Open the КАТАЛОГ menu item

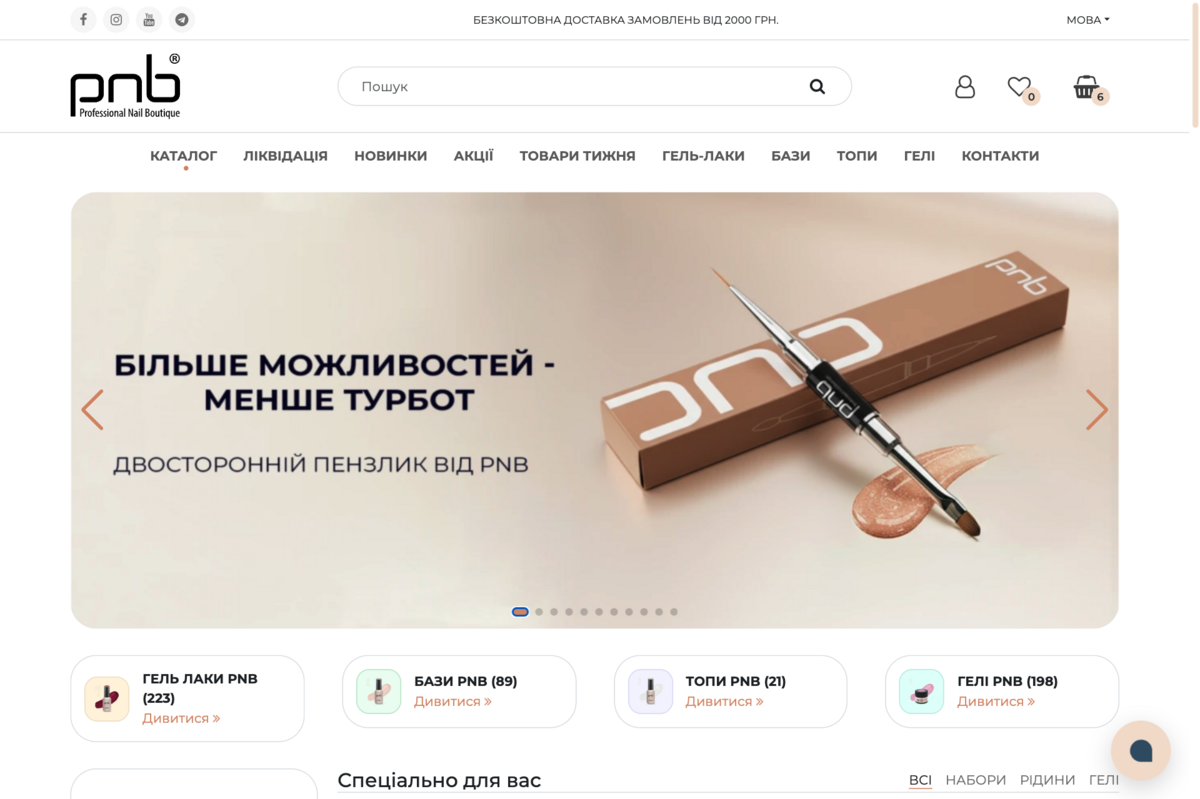(184, 156)
